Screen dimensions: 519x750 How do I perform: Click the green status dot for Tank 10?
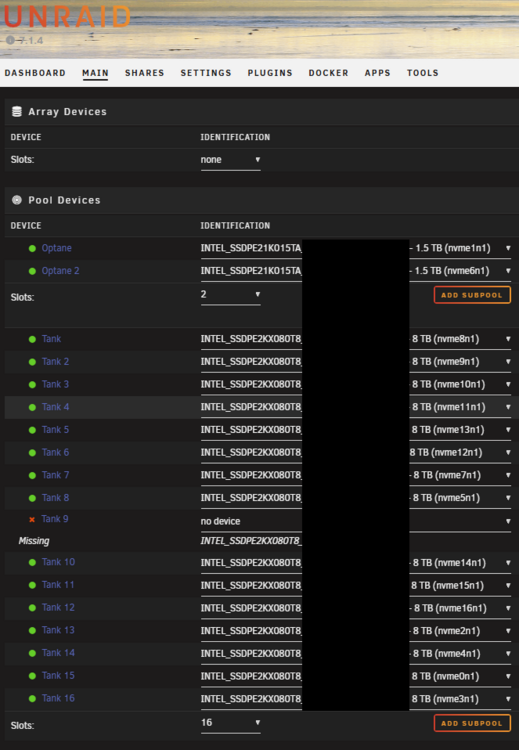coord(32,562)
